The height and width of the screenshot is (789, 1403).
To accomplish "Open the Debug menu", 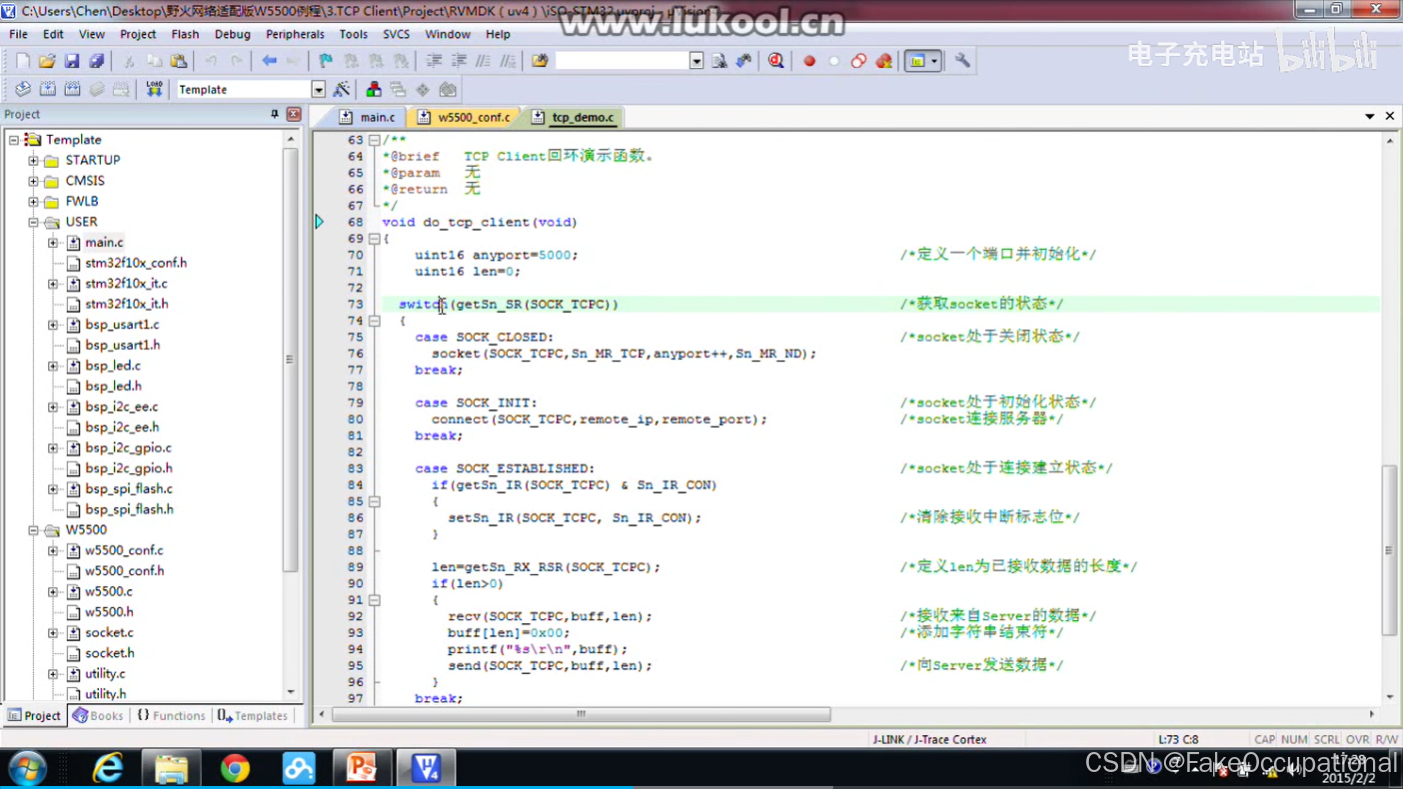I will click(232, 34).
